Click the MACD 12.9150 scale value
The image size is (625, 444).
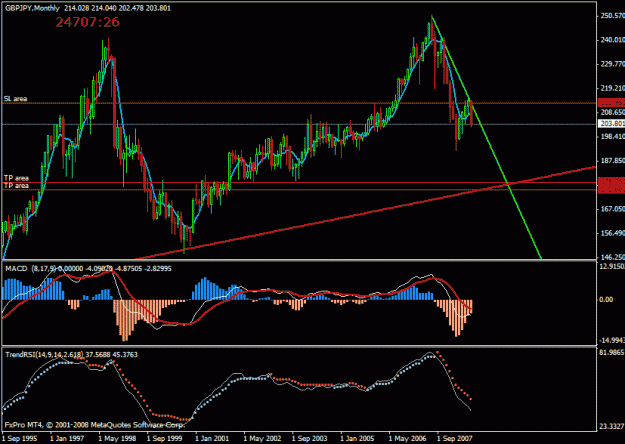pyautogui.click(x=612, y=266)
